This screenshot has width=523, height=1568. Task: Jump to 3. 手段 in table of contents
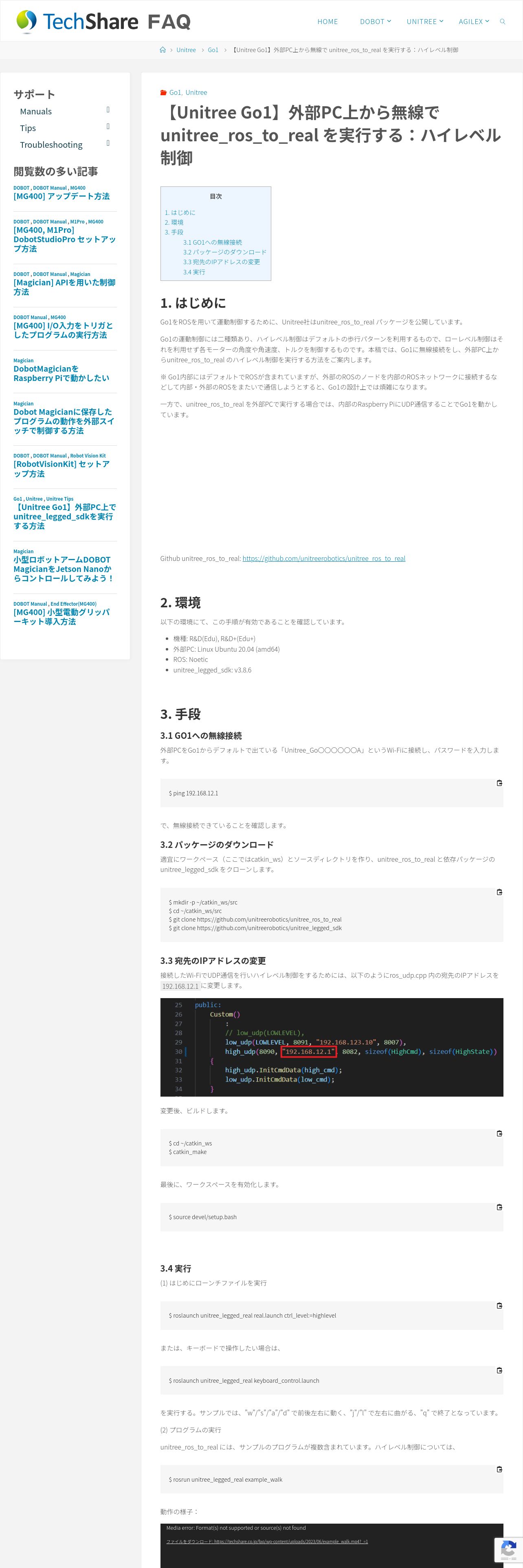pos(174,232)
